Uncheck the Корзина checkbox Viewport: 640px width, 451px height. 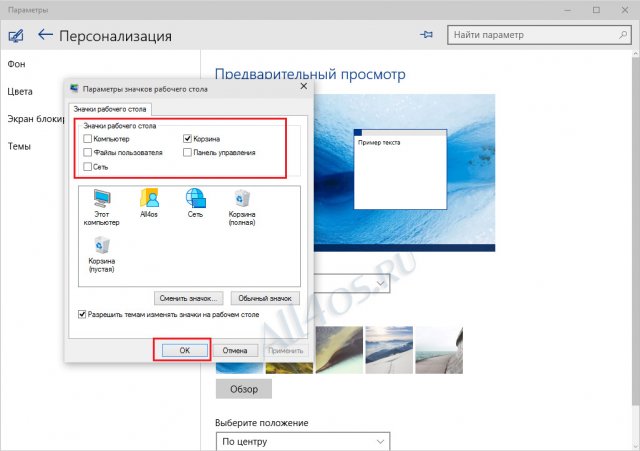pyautogui.click(x=187, y=139)
